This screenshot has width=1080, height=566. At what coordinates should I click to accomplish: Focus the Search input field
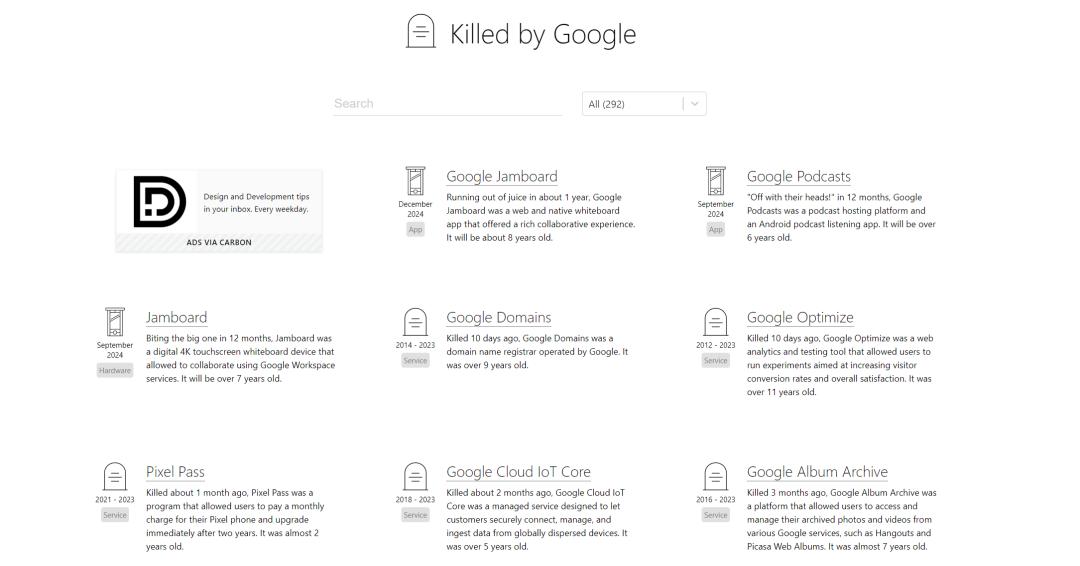[448, 104]
